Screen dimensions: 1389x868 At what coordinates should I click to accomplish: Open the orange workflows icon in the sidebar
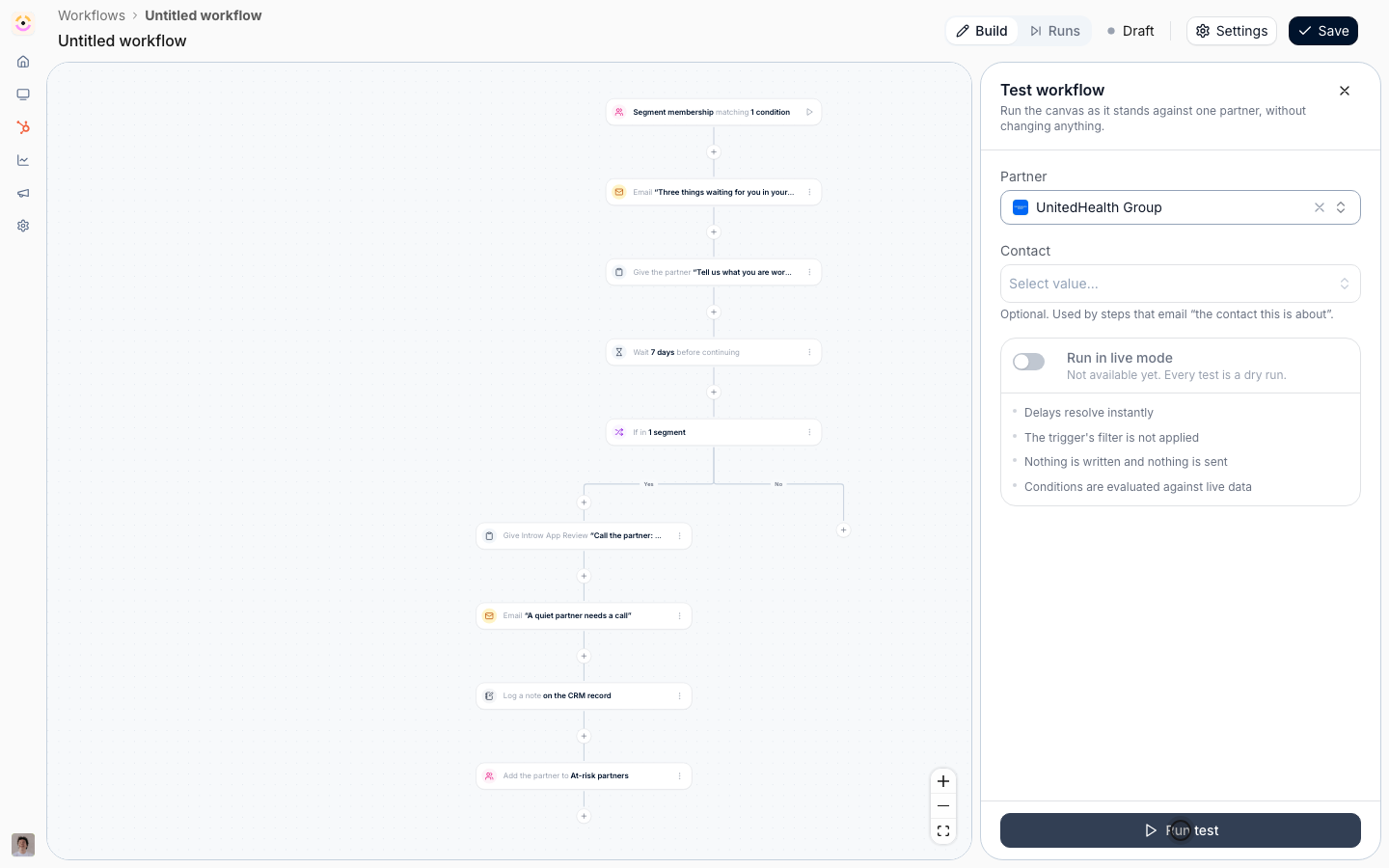click(23, 127)
